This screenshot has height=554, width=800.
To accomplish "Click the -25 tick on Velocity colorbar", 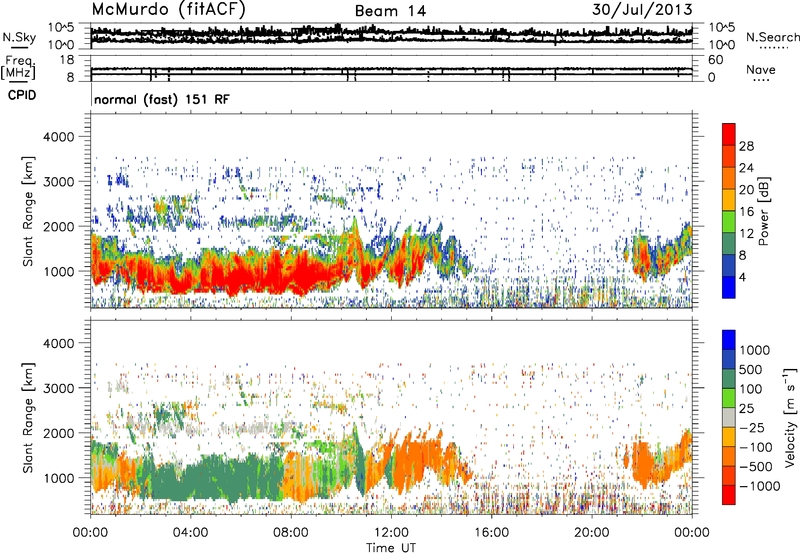I will tap(753, 427).
